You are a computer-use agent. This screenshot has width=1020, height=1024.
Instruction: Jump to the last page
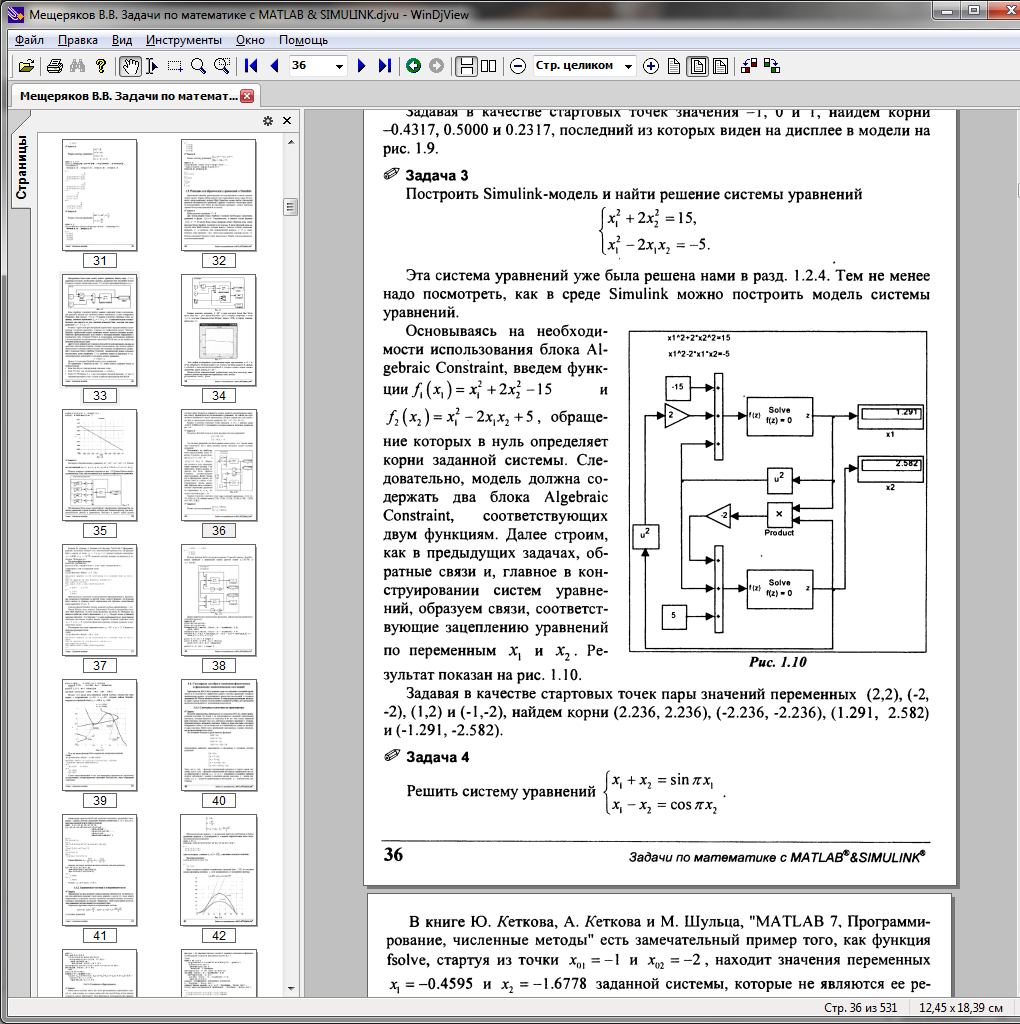coord(385,66)
